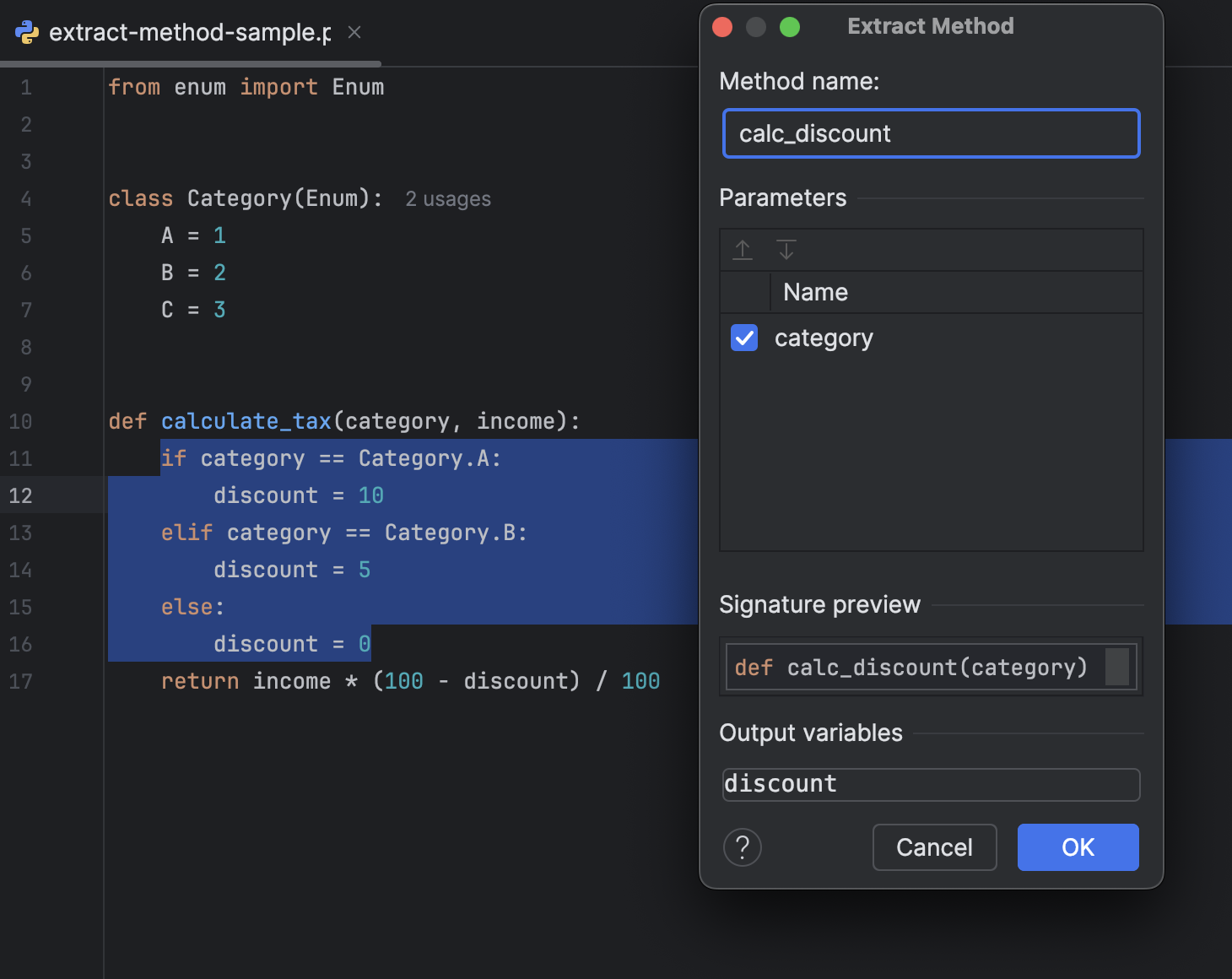Screen dimensions: 1232x979
Task: Click line number 12 in the gutter
Action: (20, 495)
